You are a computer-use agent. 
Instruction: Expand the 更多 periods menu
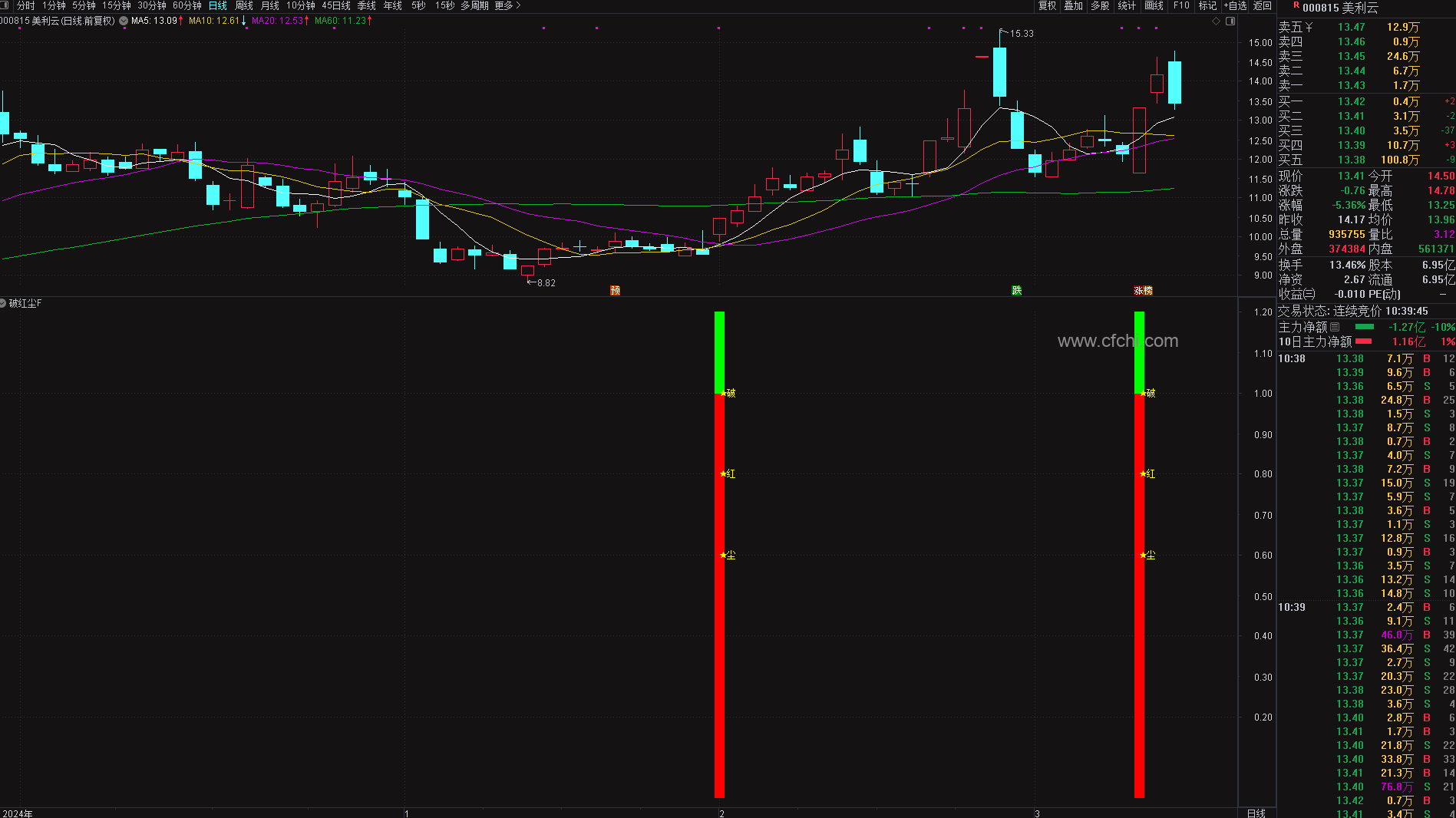tap(507, 5)
